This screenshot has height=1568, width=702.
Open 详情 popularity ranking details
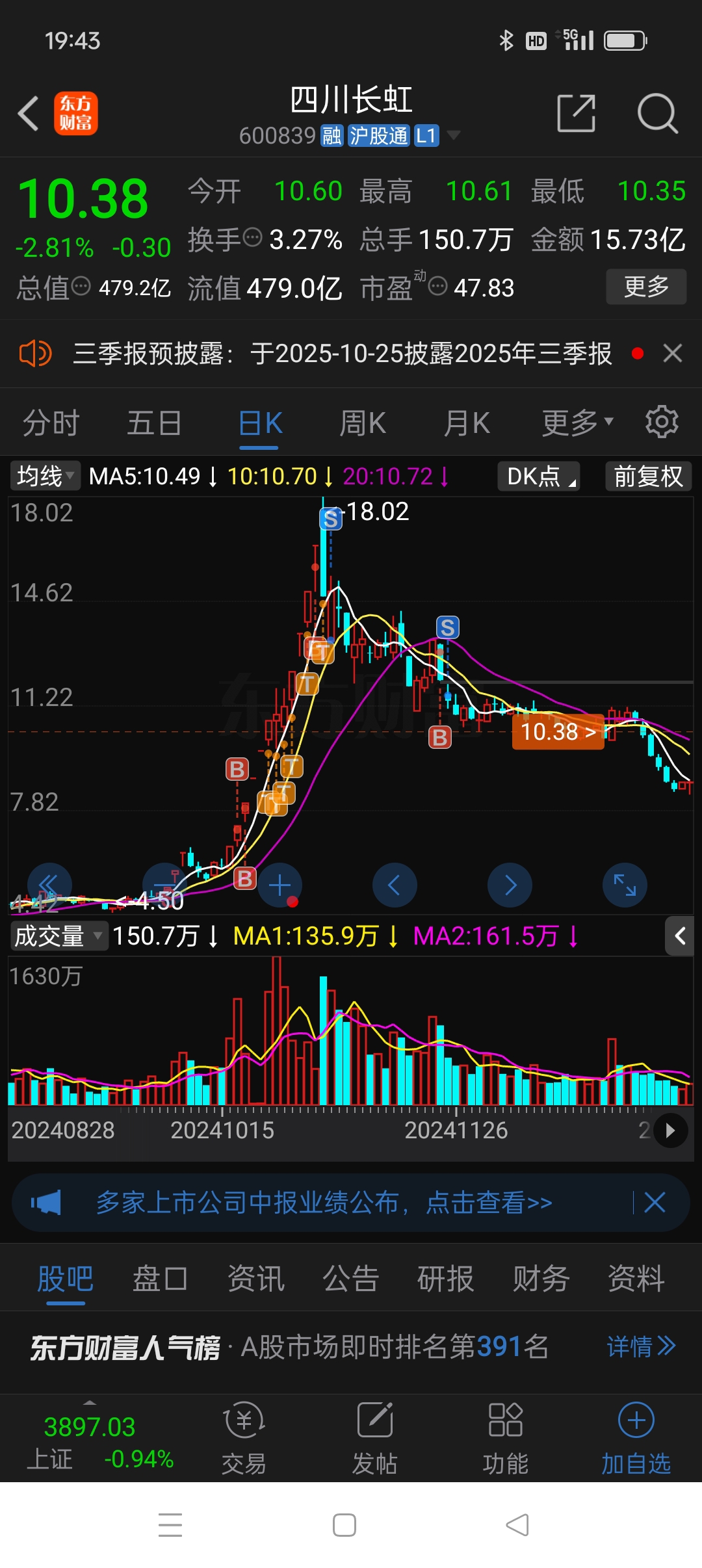click(642, 1346)
